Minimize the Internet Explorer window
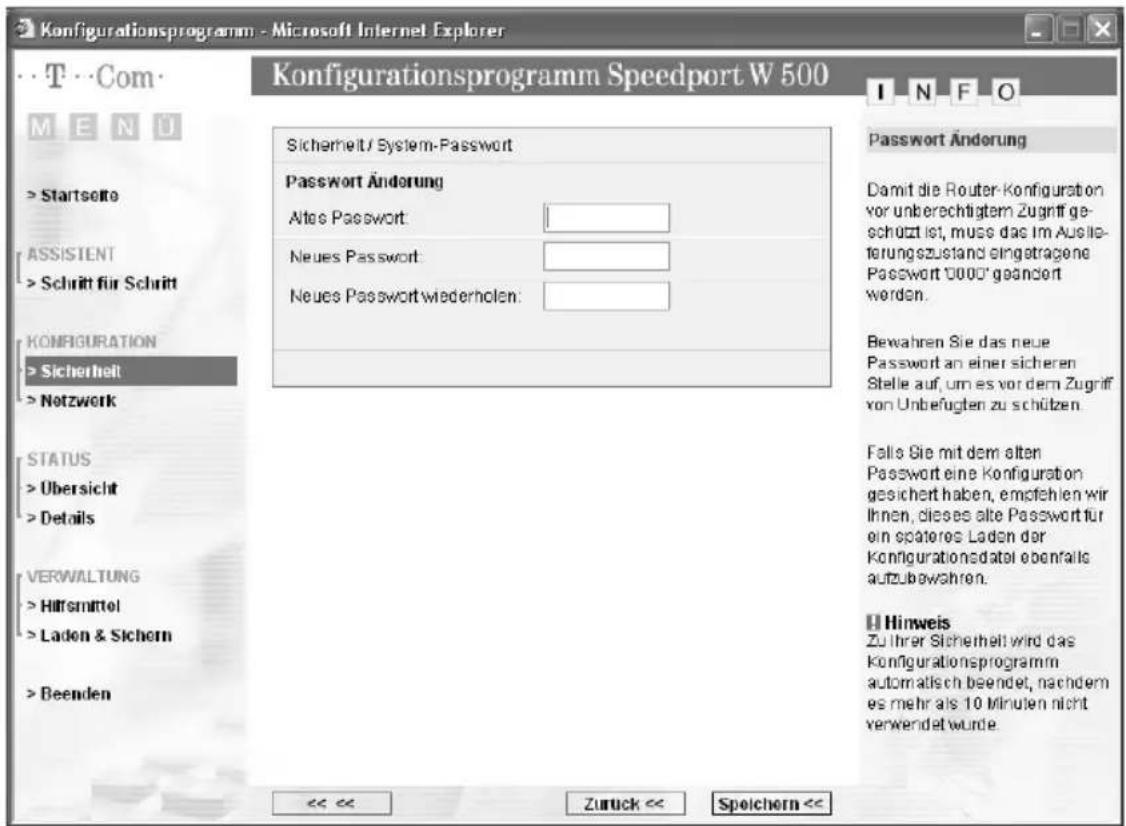Screen dimensions: 1126x826 click(1037, 30)
